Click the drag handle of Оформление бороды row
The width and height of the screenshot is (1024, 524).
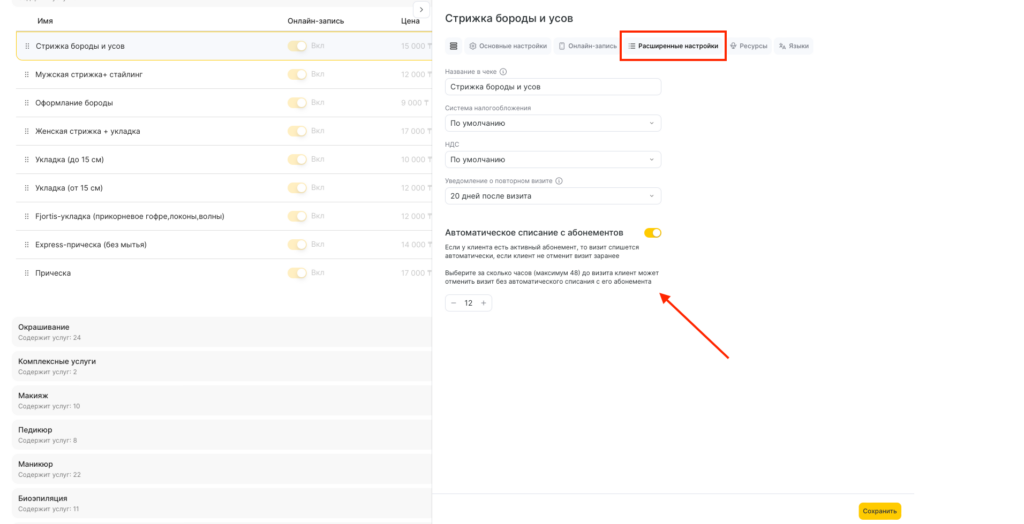click(x=25, y=103)
